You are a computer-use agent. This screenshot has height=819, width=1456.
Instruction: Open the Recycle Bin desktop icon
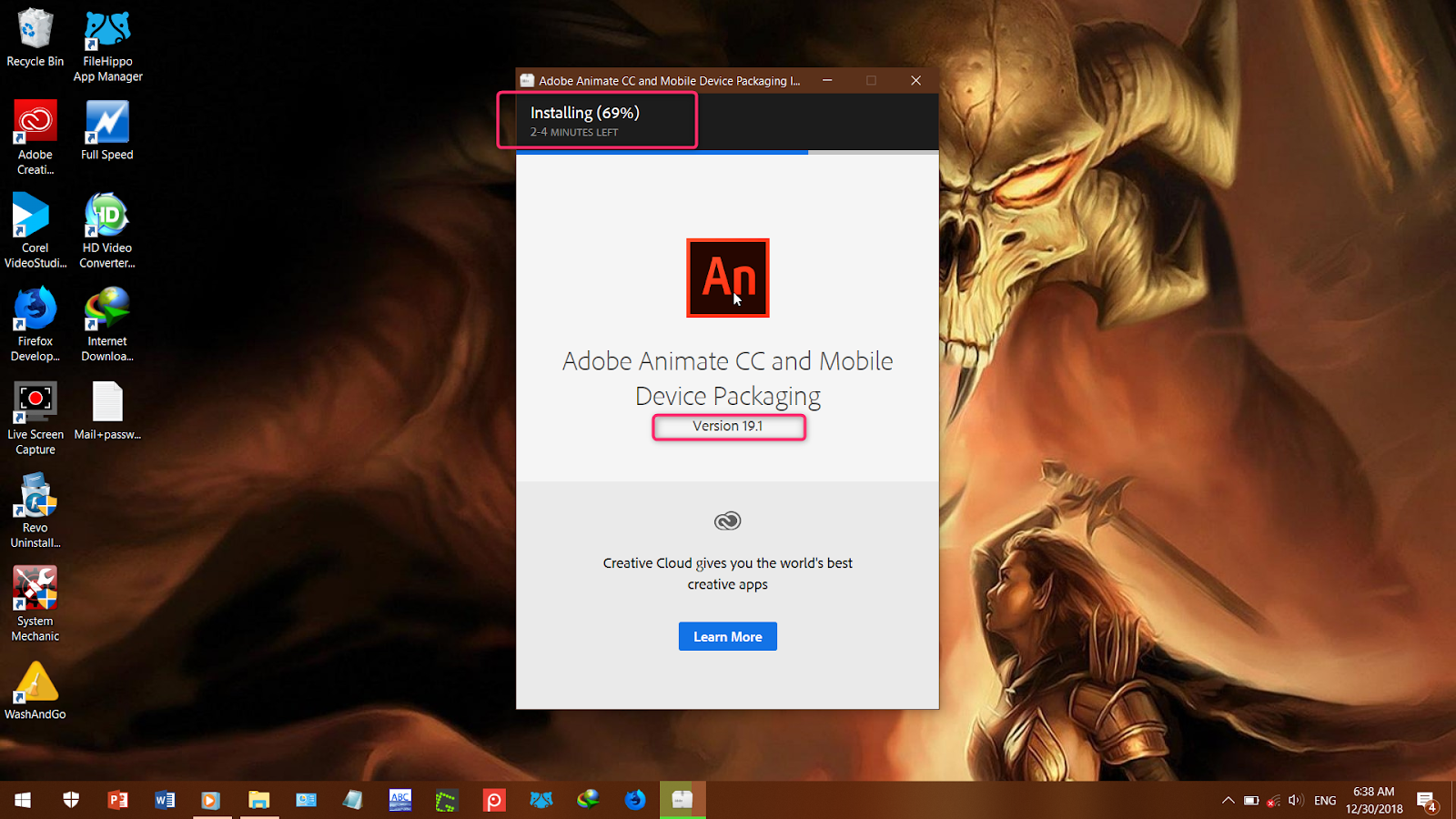pyautogui.click(x=35, y=37)
